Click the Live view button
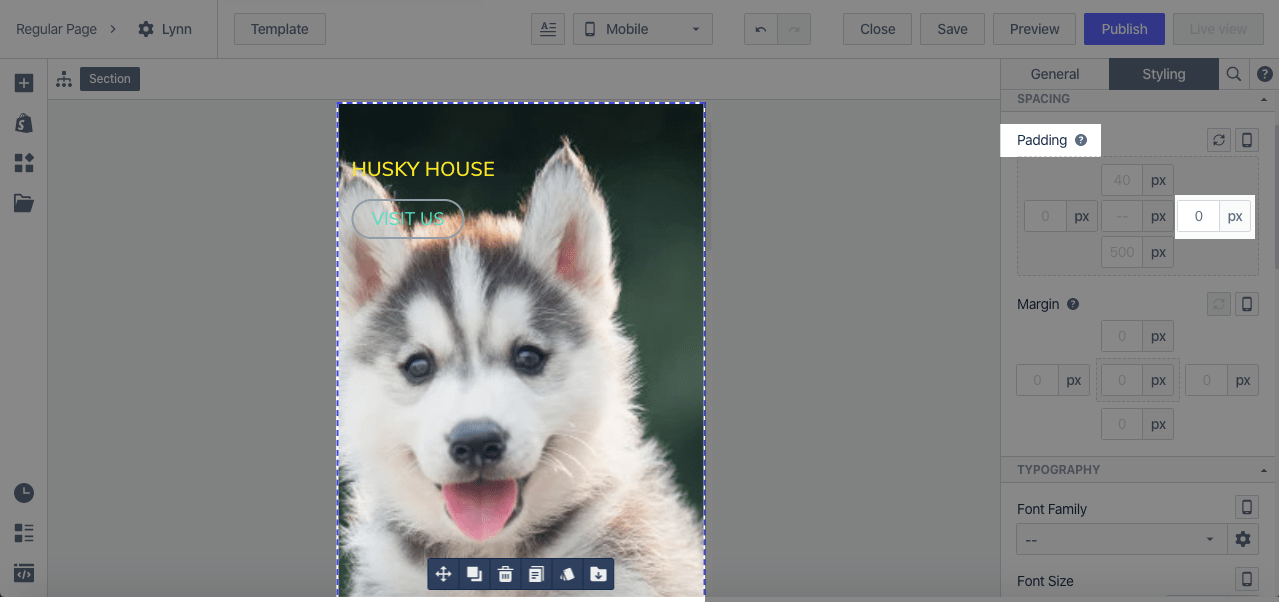 (x=1218, y=29)
